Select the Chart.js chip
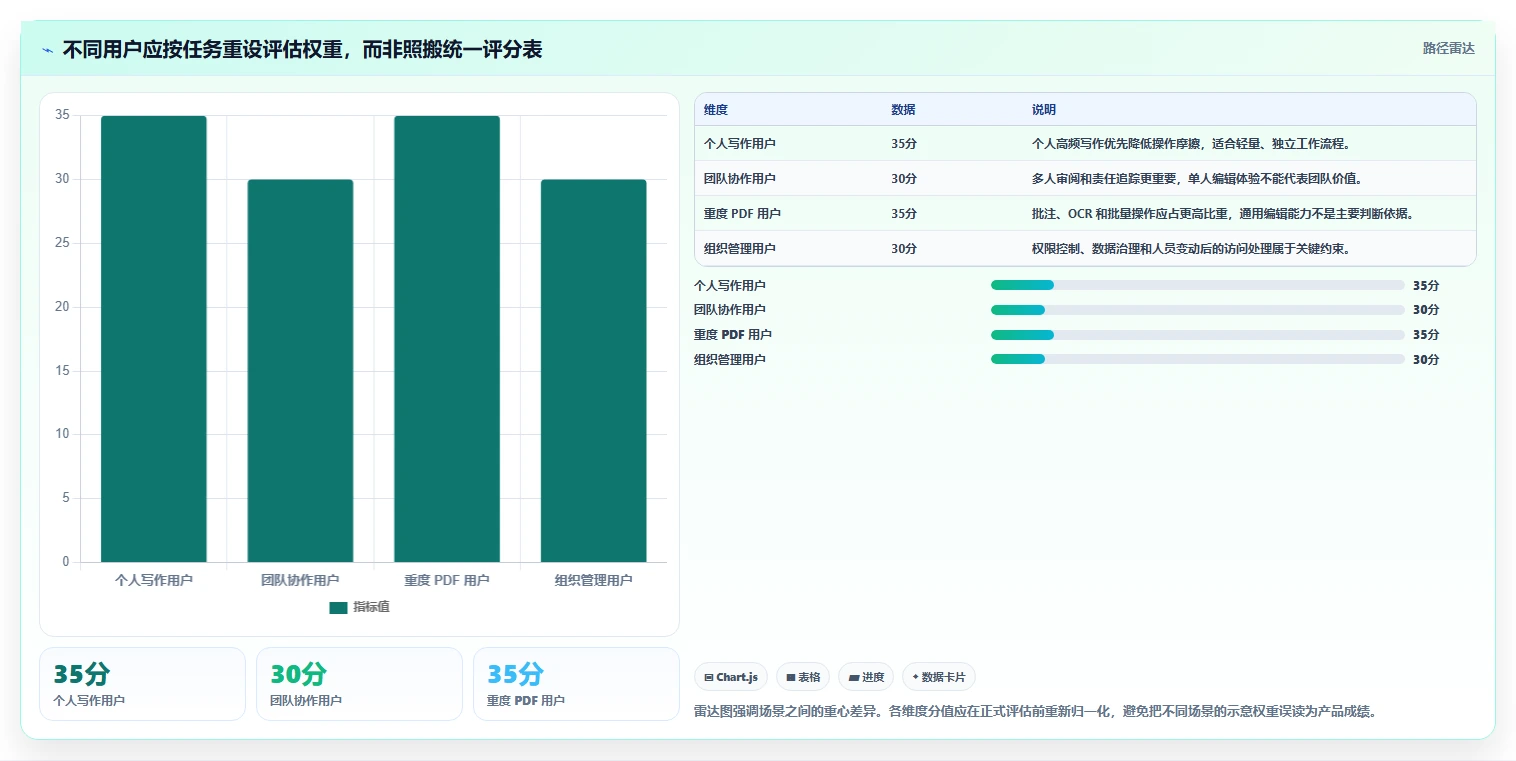1516x761 pixels. [x=731, y=677]
